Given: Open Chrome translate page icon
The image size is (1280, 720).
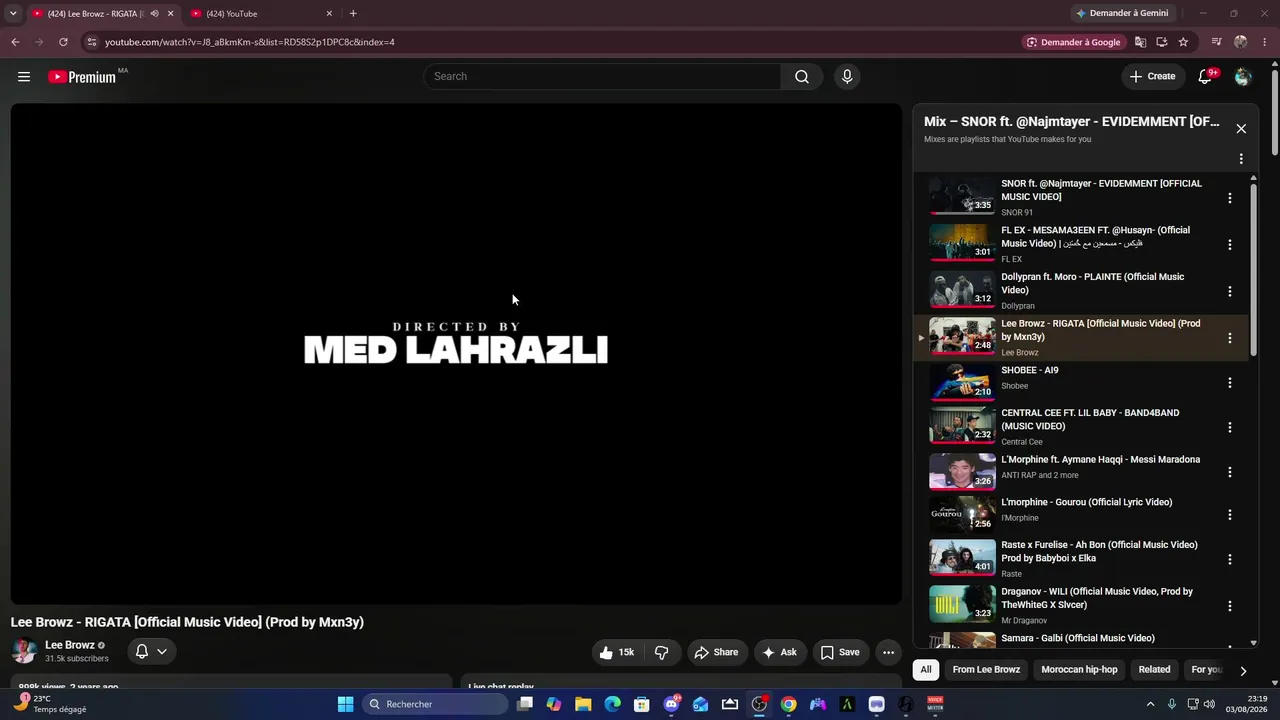Looking at the screenshot, I should click(x=1140, y=42).
